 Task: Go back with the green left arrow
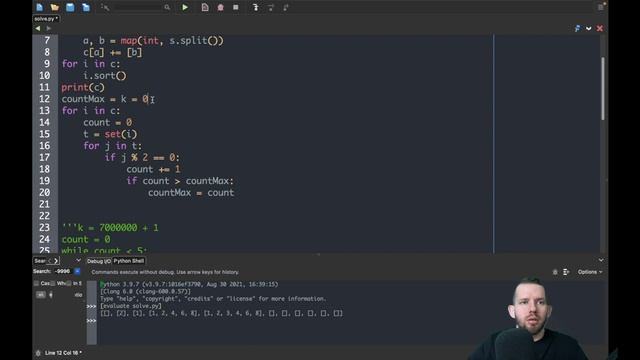tap(38, 28)
